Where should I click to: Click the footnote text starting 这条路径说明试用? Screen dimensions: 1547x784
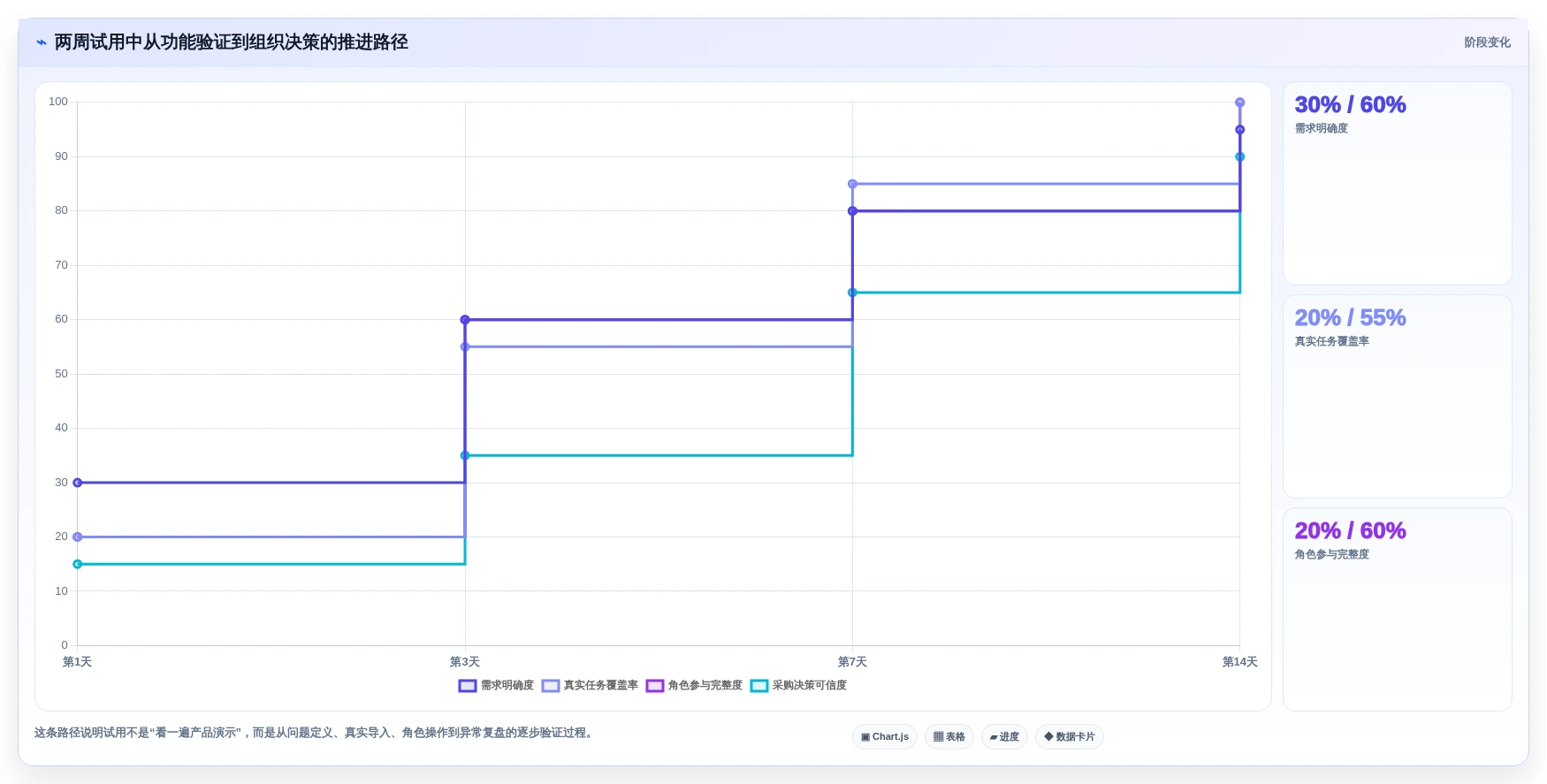click(316, 733)
